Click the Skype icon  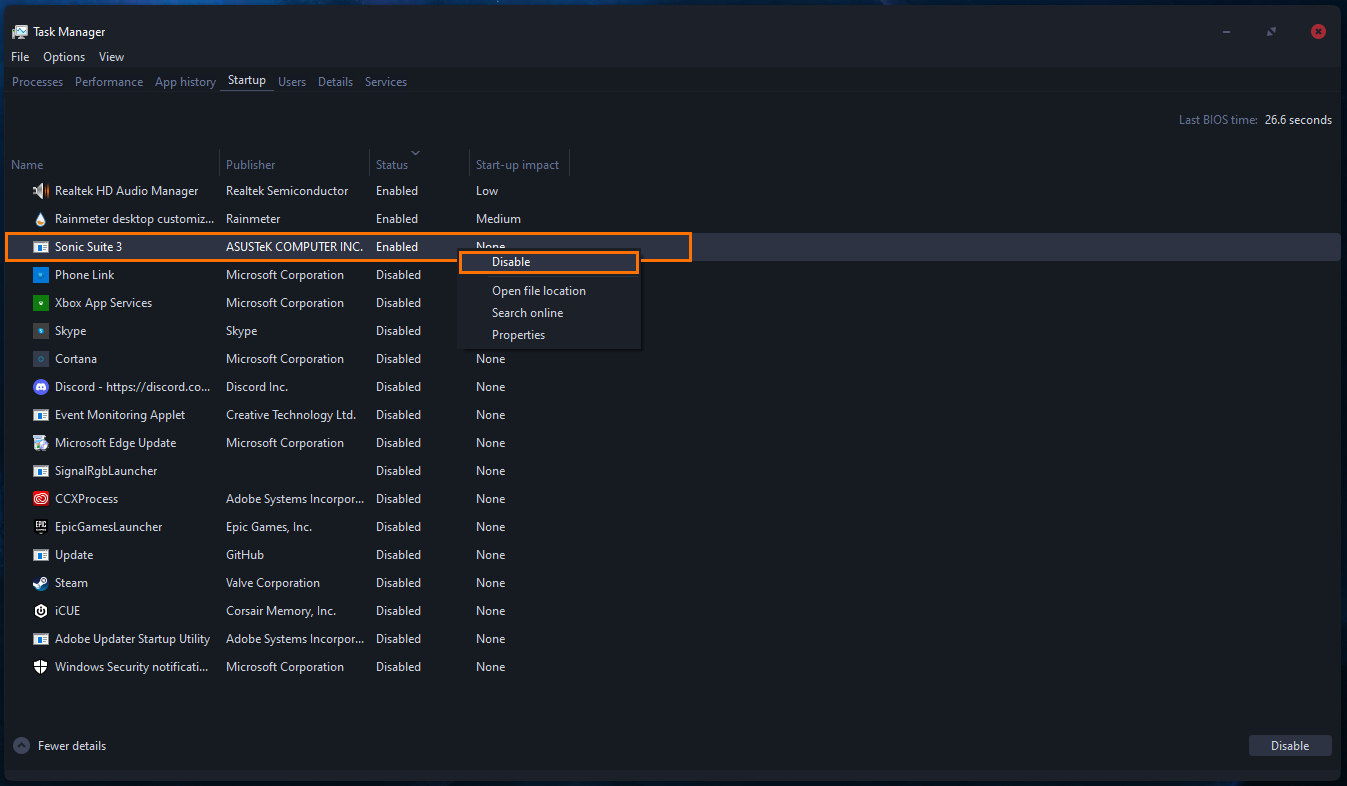[41, 331]
